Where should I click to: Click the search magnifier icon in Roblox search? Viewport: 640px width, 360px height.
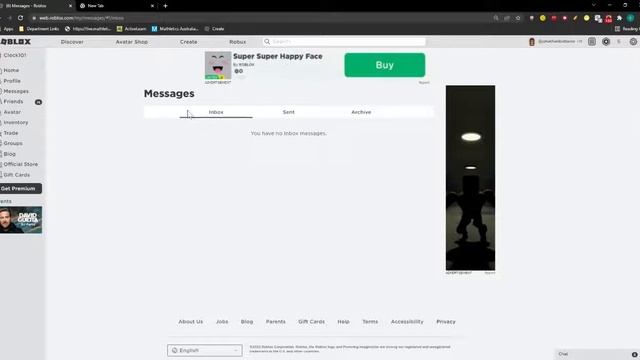267,42
